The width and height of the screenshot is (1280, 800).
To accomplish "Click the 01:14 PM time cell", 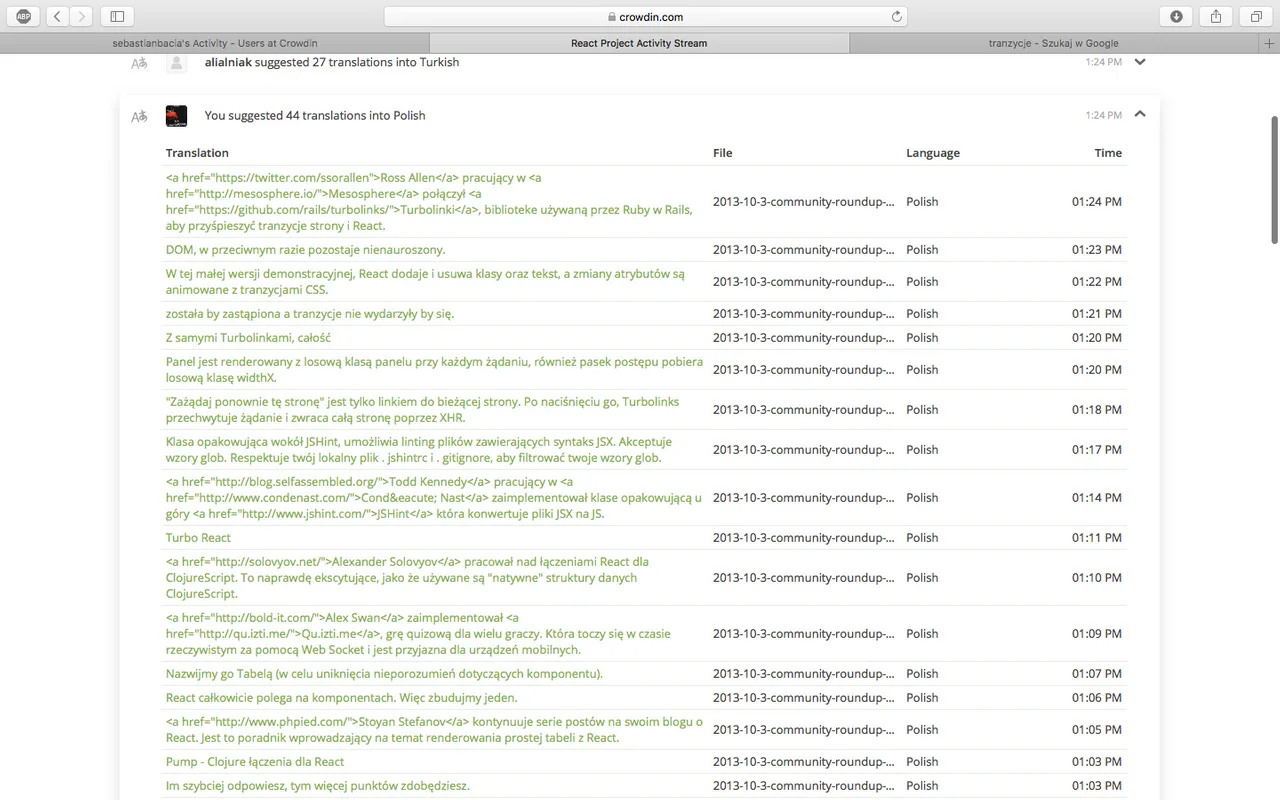I will pyautogui.click(x=1097, y=498).
